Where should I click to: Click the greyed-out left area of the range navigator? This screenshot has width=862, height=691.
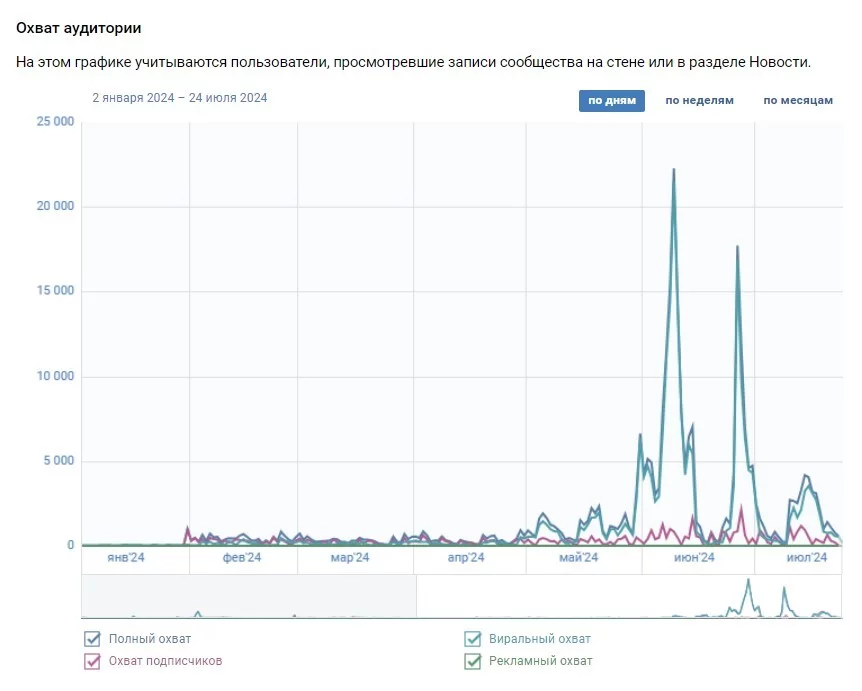[x=248, y=596]
